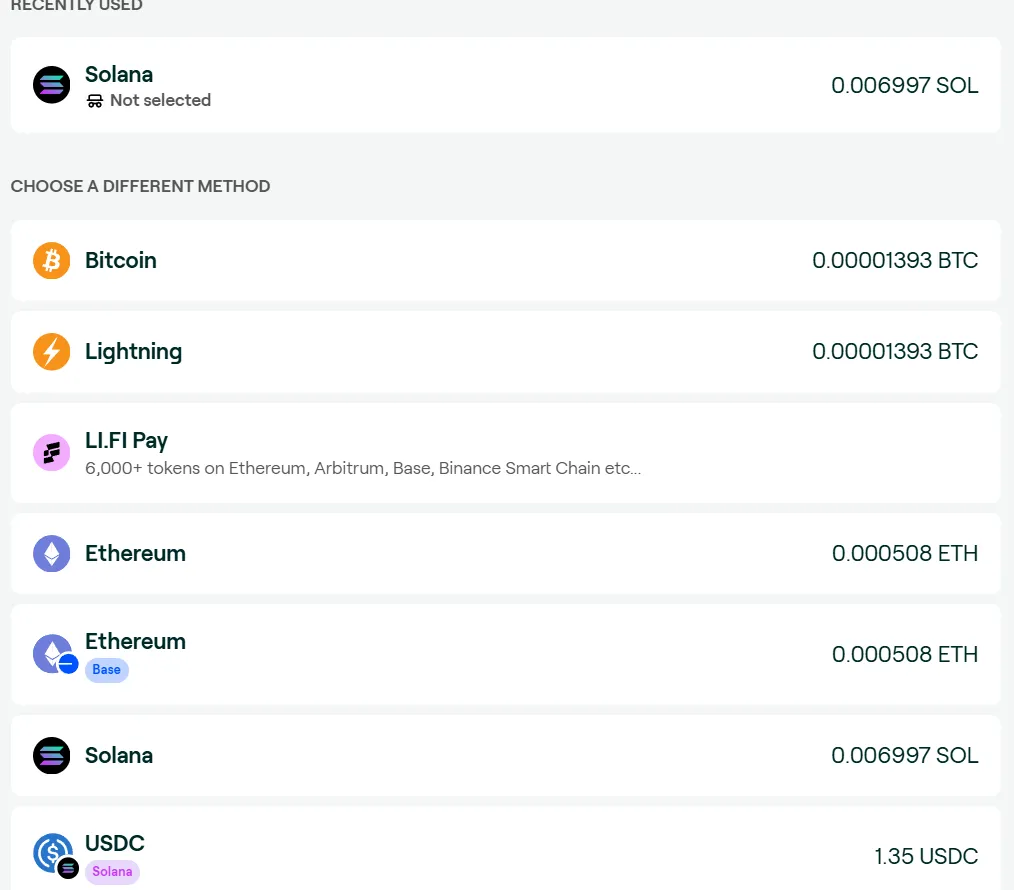The width and height of the screenshot is (1014, 890).
Task: Click the USDC on Solana coin icon
Action: (x=56, y=856)
